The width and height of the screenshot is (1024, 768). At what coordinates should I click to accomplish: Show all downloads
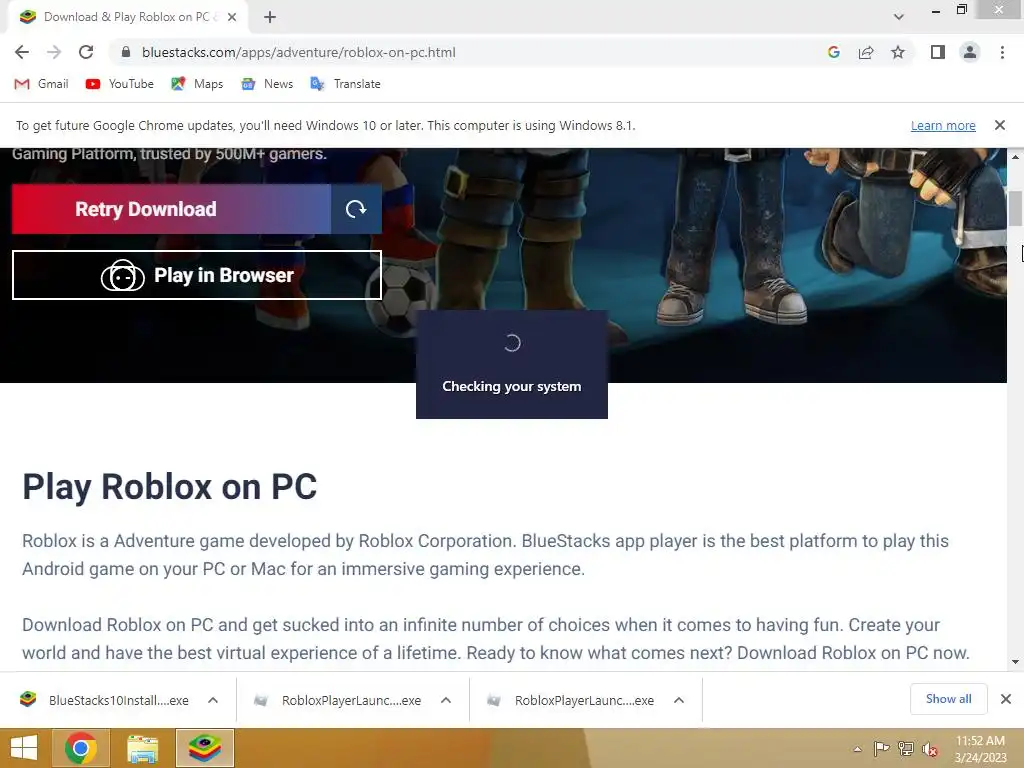pos(948,699)
